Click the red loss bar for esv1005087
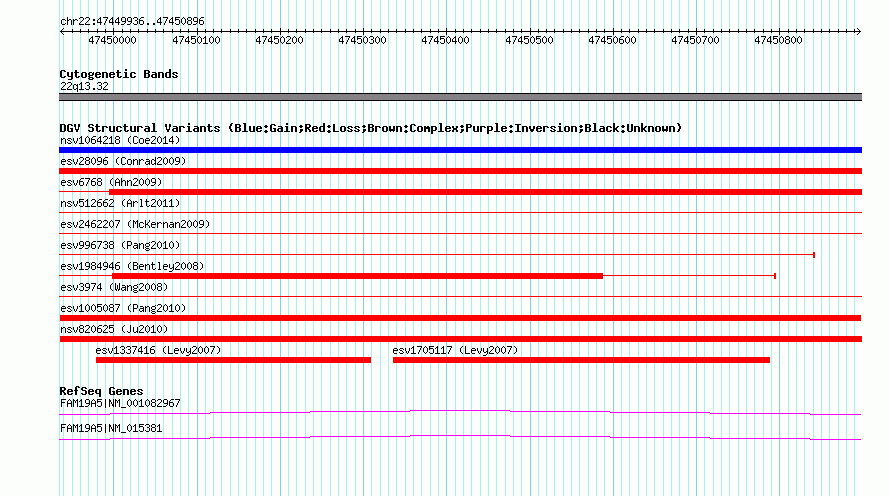This screenshot has height=496, width=890. 460,318
